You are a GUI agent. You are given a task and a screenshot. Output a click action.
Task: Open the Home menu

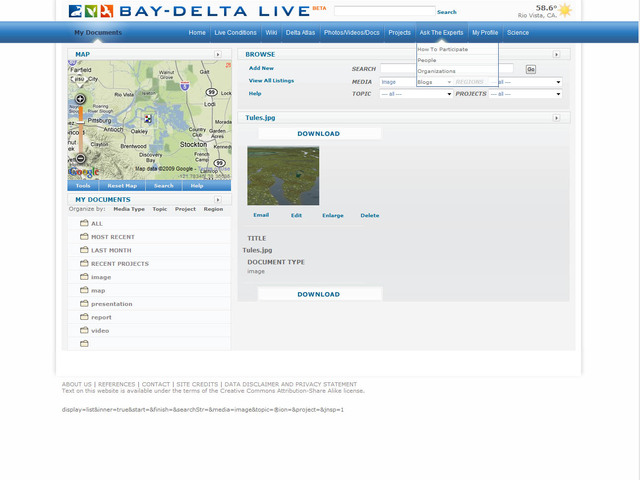click(197, 33)
